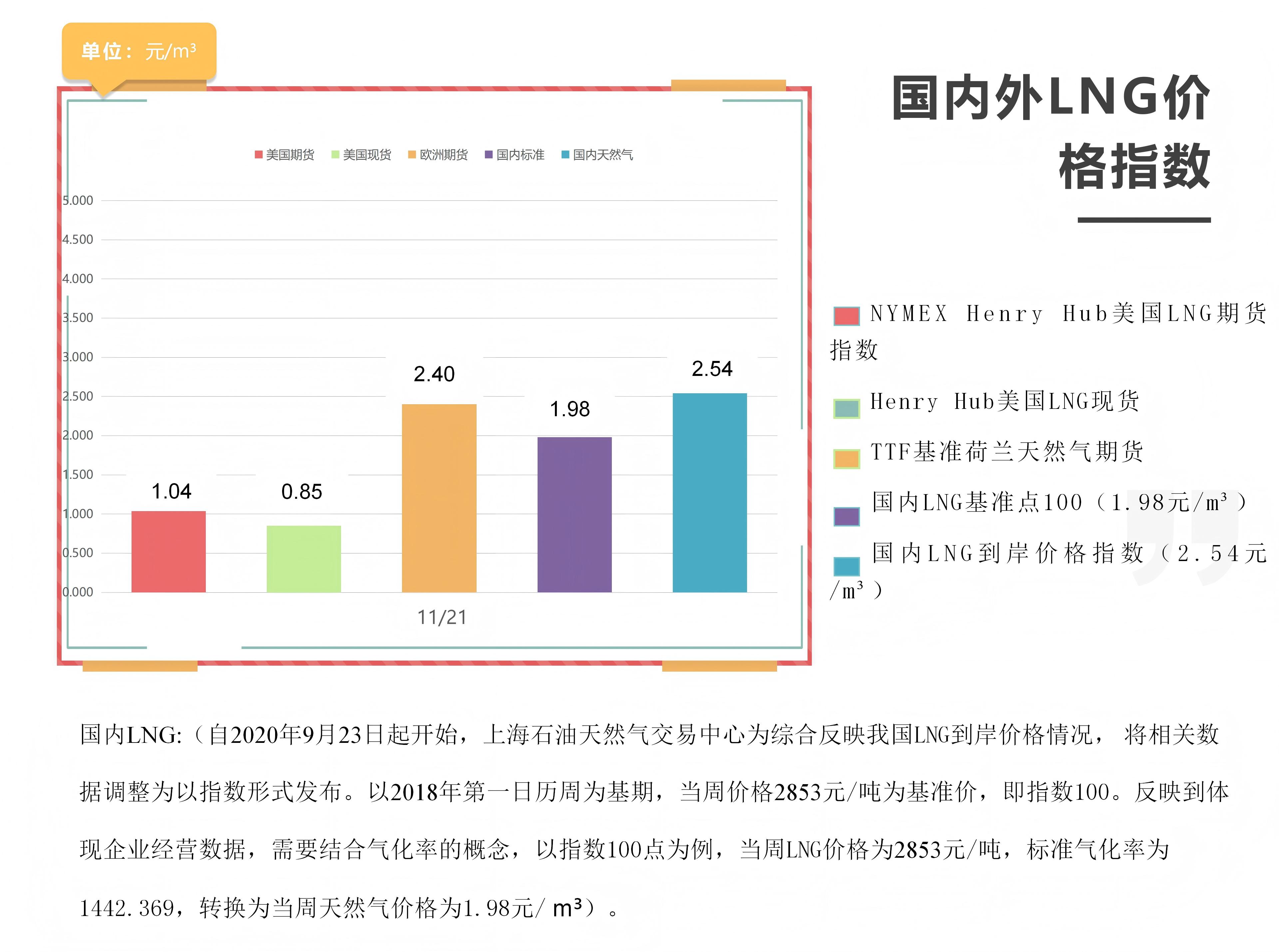Click the text TTF基准荷兰天然气期货

(1007, 451)
